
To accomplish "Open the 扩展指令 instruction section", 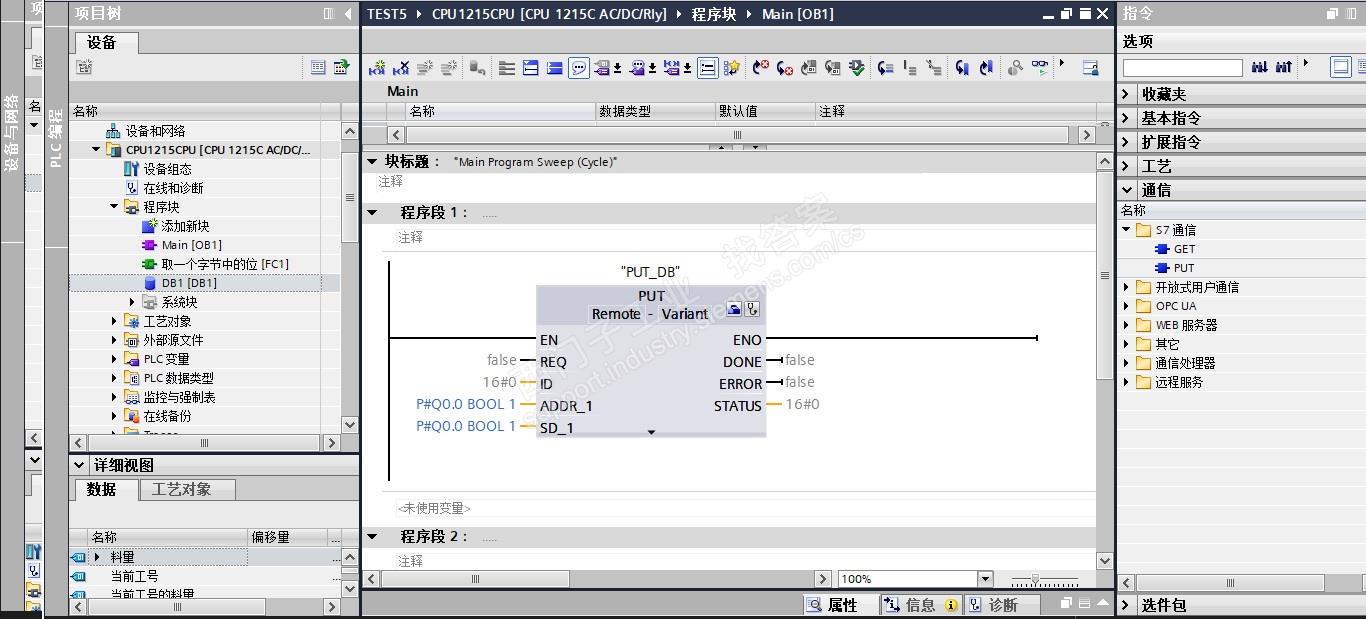I will click(x=1241, y=142).
